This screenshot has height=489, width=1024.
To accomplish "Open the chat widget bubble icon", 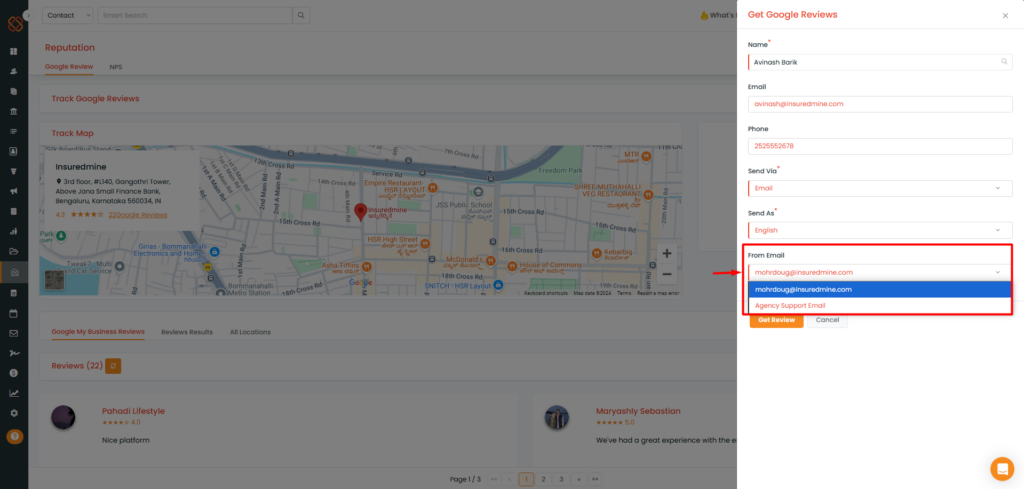I will (1001, 469).
